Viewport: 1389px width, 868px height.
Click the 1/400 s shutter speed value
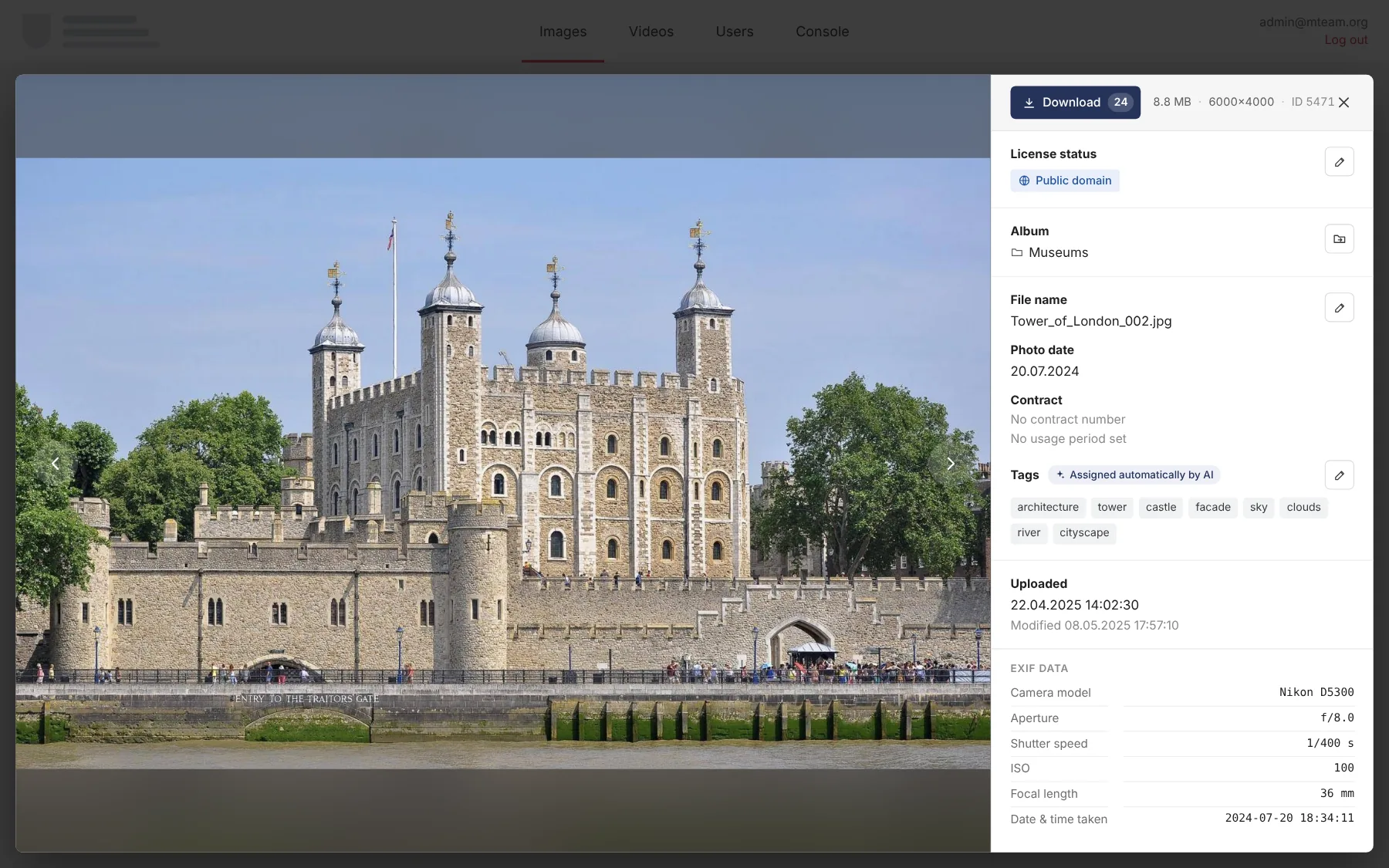[1330, 743]
